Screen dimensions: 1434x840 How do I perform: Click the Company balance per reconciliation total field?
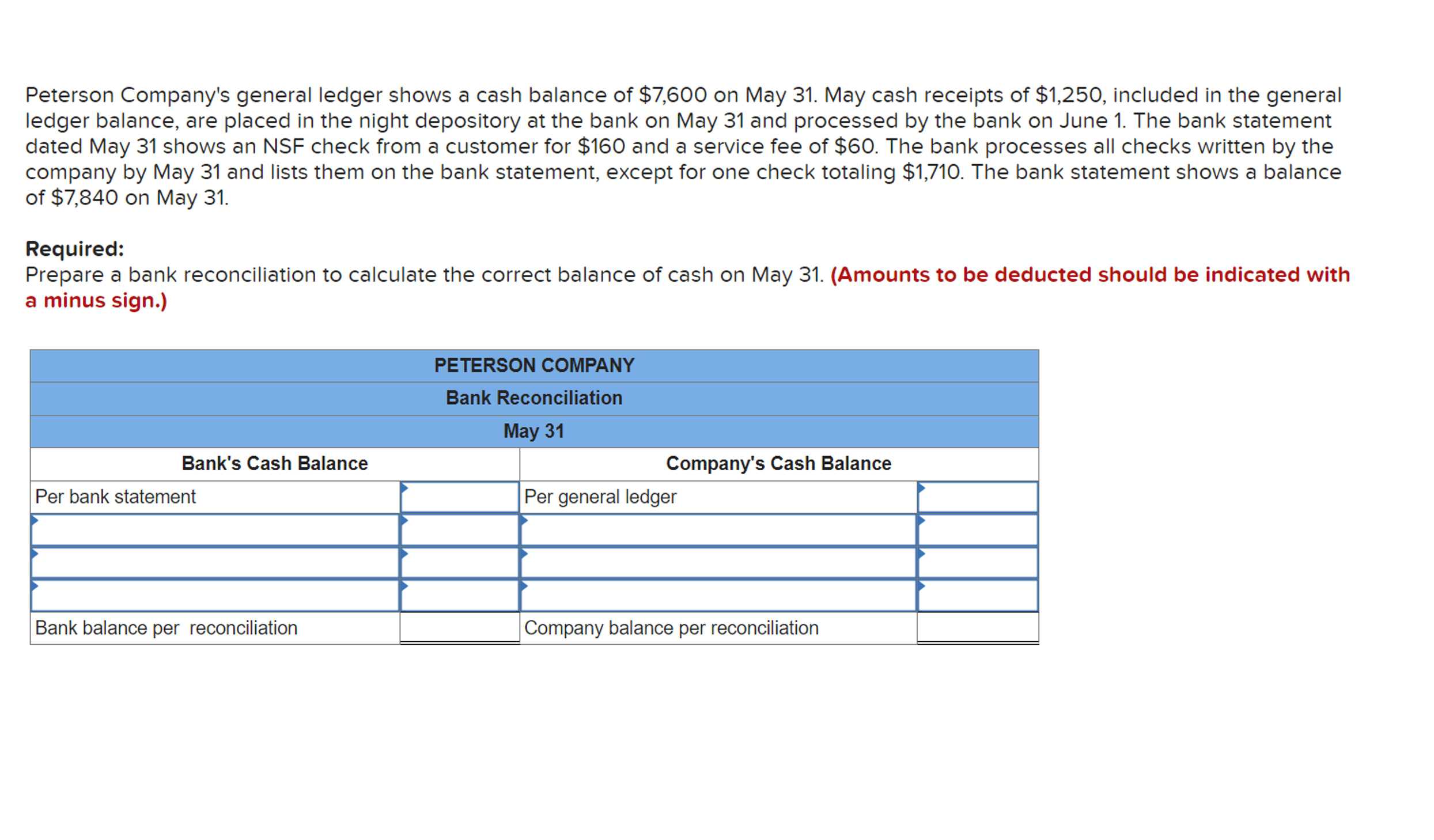tap(977, 627)
